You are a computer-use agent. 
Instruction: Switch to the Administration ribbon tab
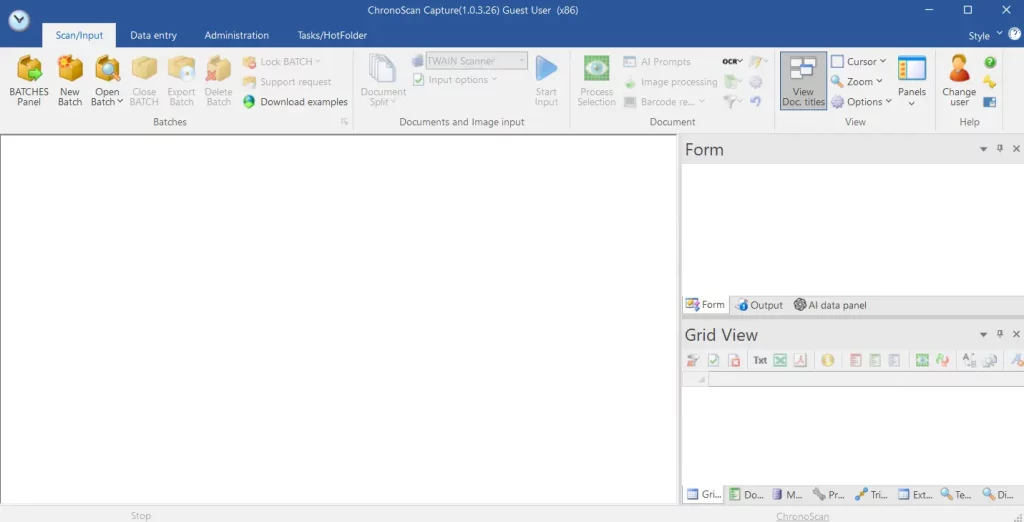(236, 35)
